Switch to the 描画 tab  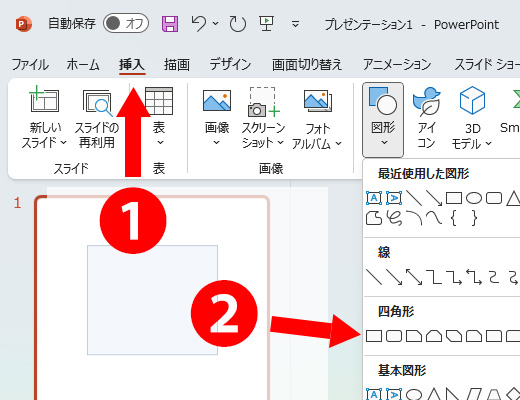click(177, 64)
